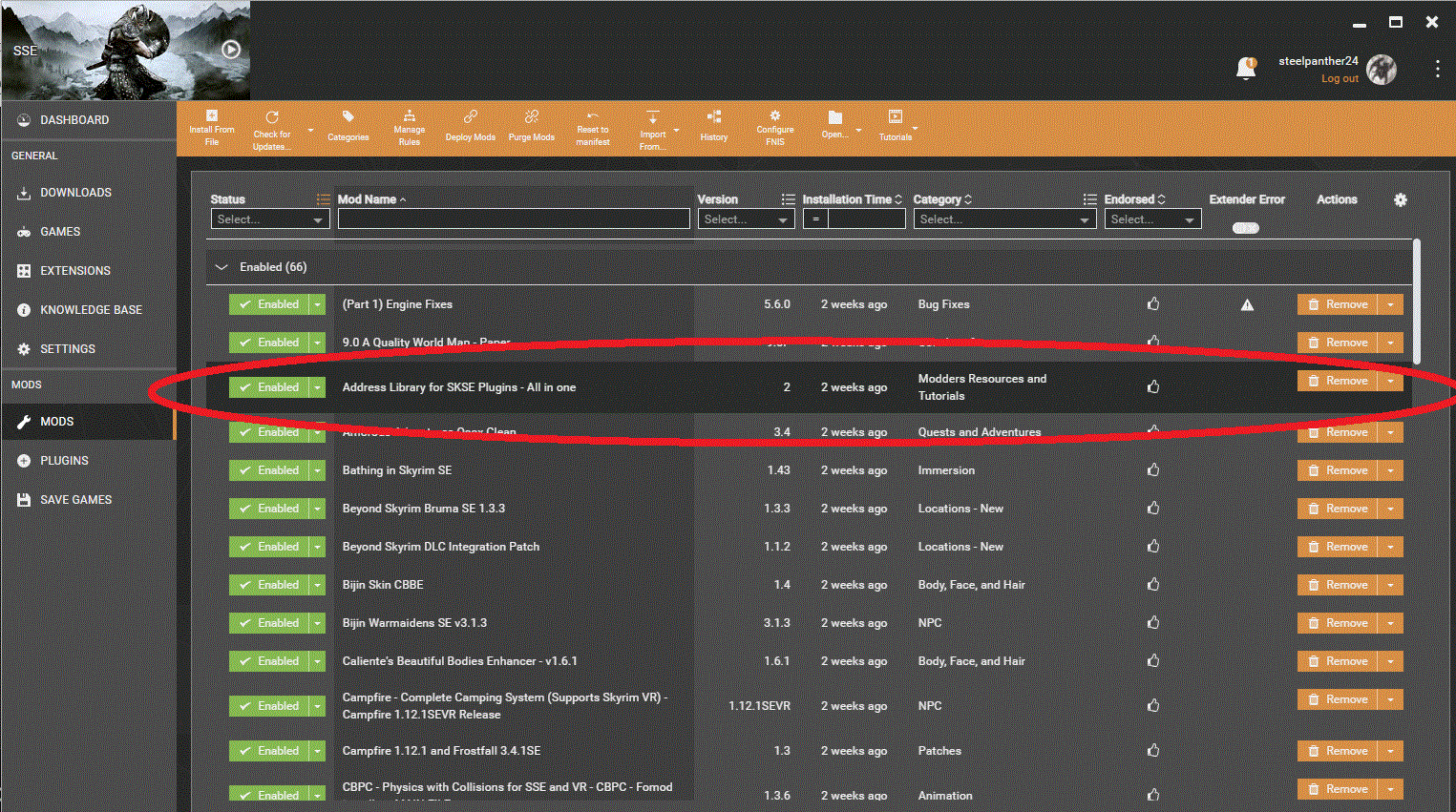Endorse Bathing in Skyrim SE thumbs-up
The image size is (1456, 812).
(x=1153, y=469)
